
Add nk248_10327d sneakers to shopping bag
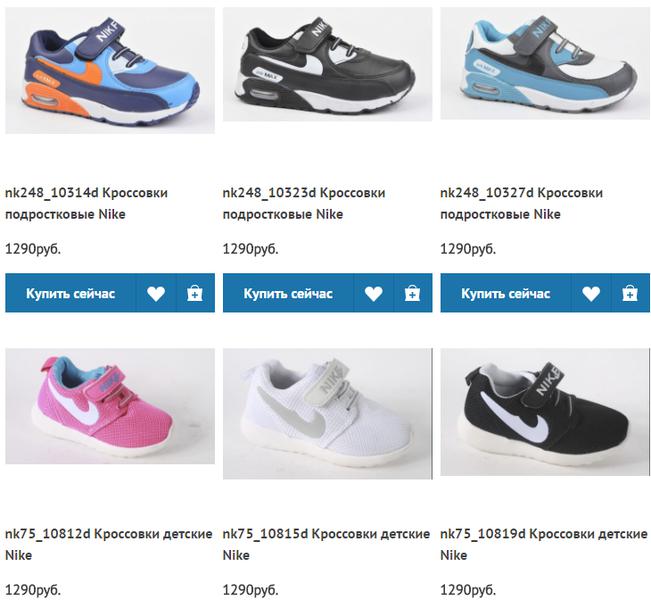(x=630, y=293)
